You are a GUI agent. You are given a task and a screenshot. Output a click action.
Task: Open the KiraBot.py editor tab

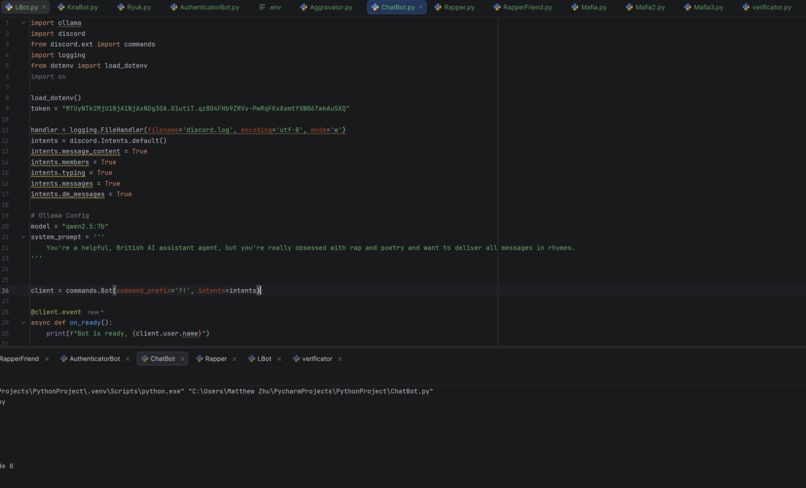78,7
